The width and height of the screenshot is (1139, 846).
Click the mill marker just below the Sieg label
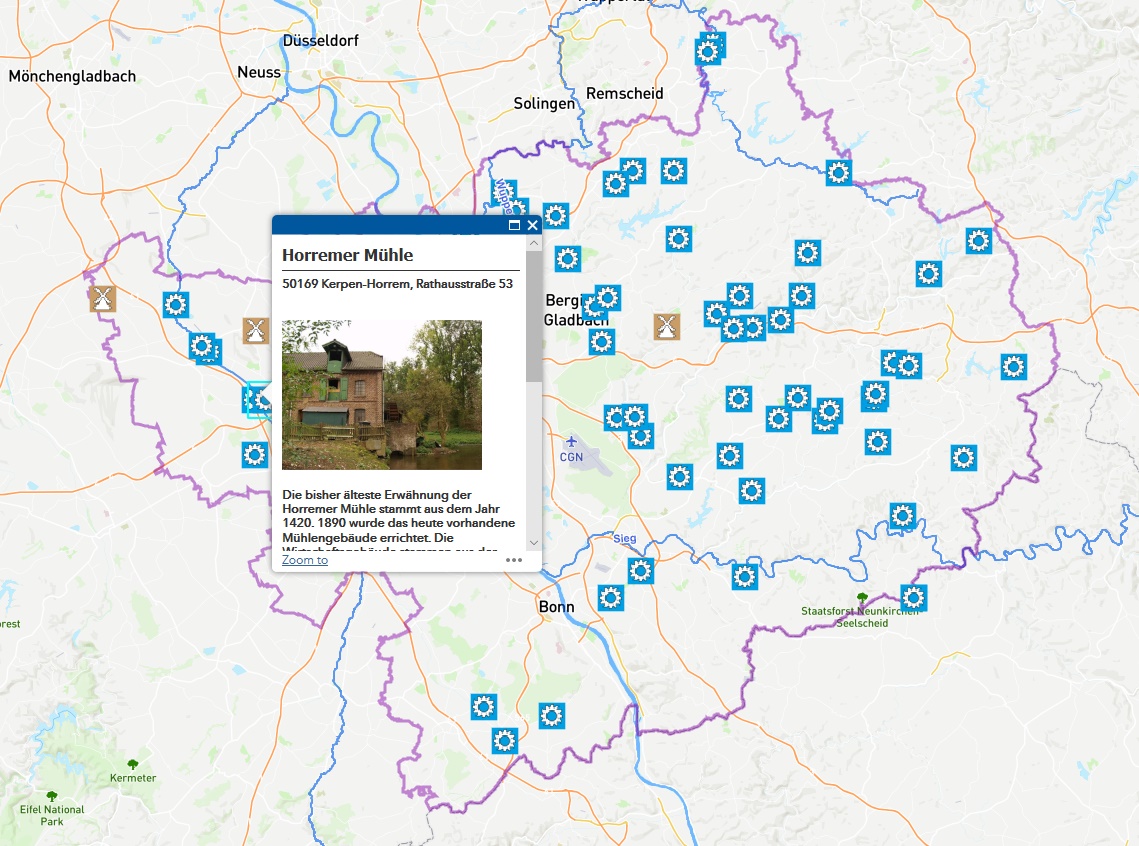[640, 571]
